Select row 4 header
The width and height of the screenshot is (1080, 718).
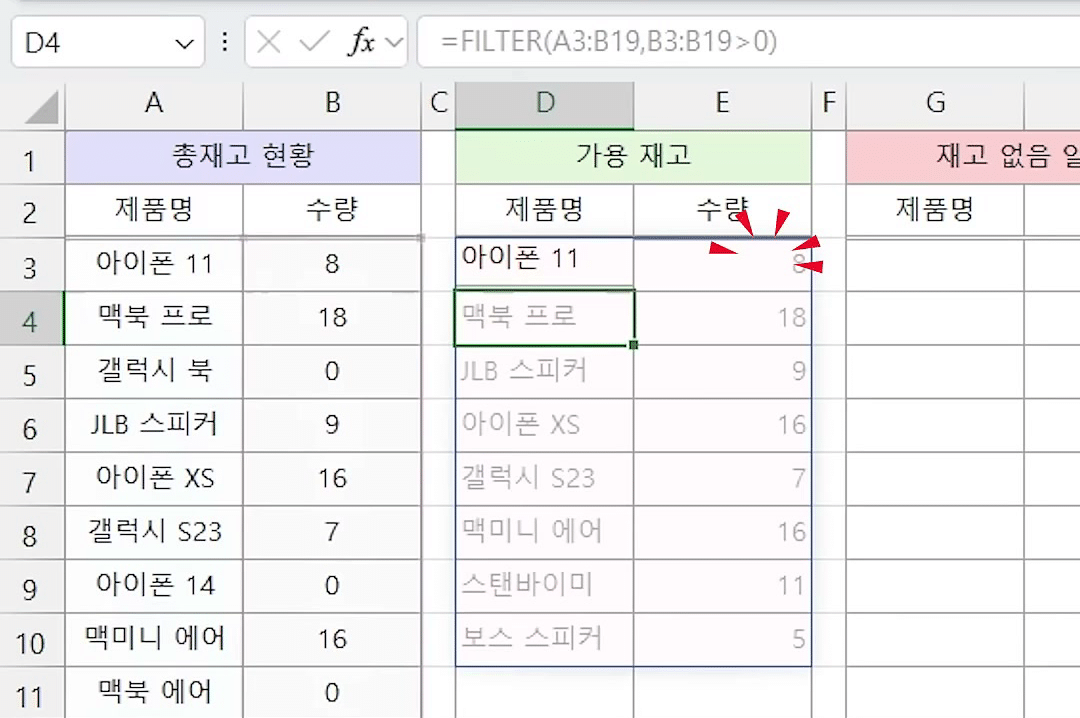coord(32,318)
